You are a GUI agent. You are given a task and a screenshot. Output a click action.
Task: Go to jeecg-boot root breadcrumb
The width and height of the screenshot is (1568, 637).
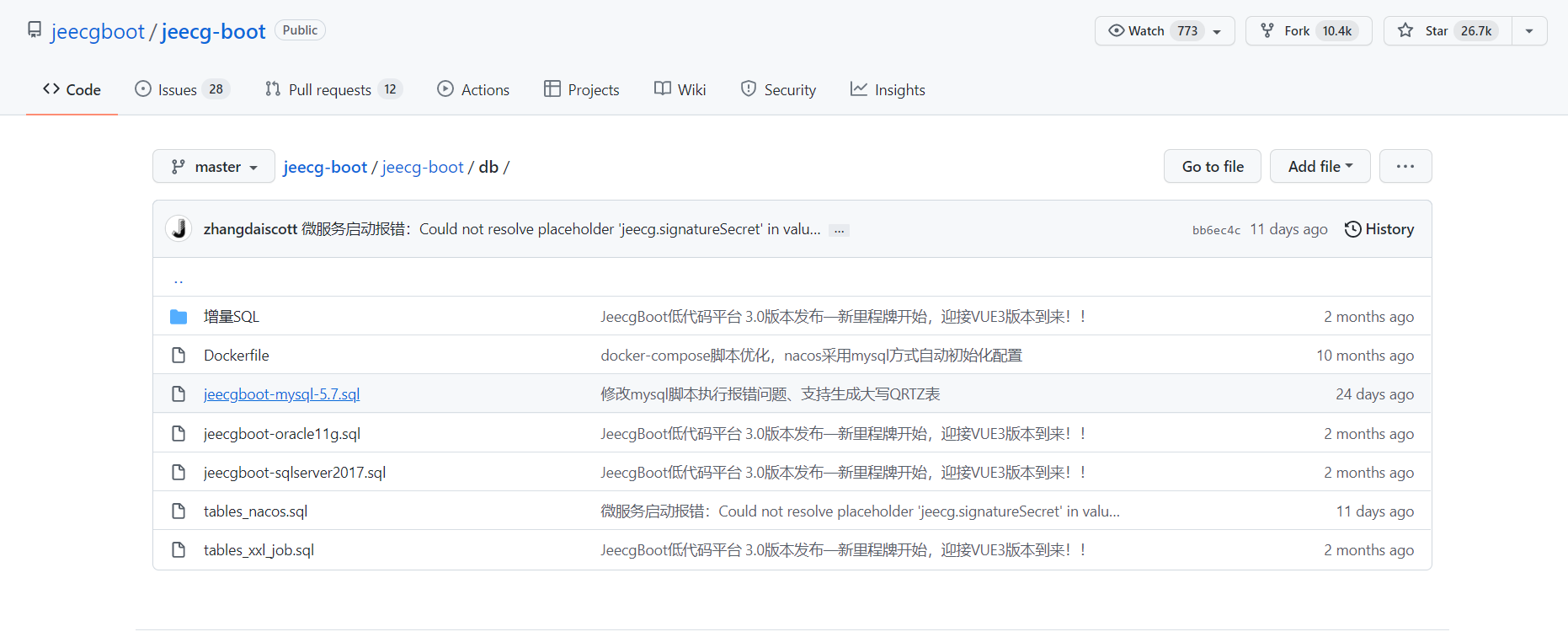pyautogui.click(x=325, y=167)
